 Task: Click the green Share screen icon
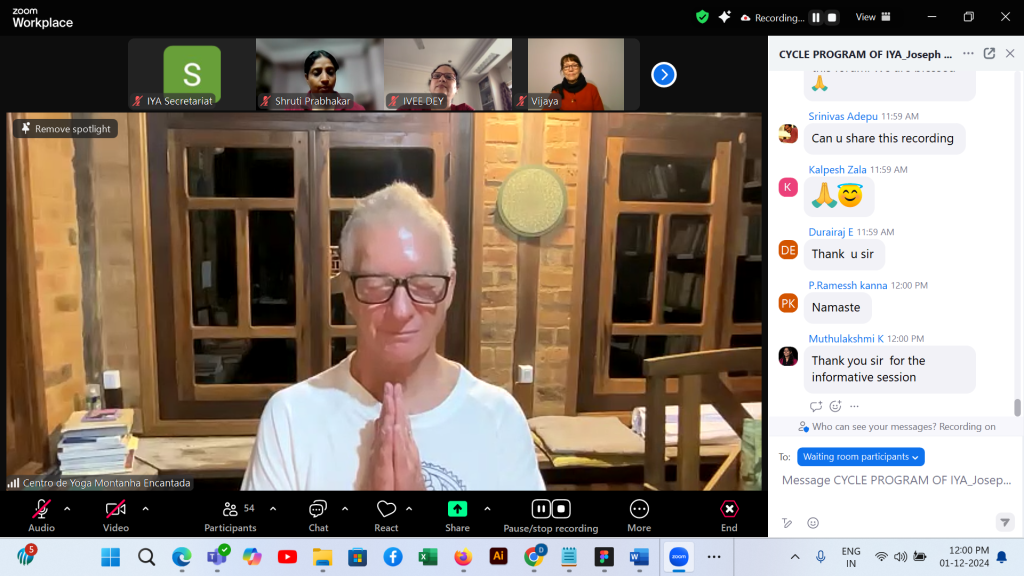click(x=457, y=509)
